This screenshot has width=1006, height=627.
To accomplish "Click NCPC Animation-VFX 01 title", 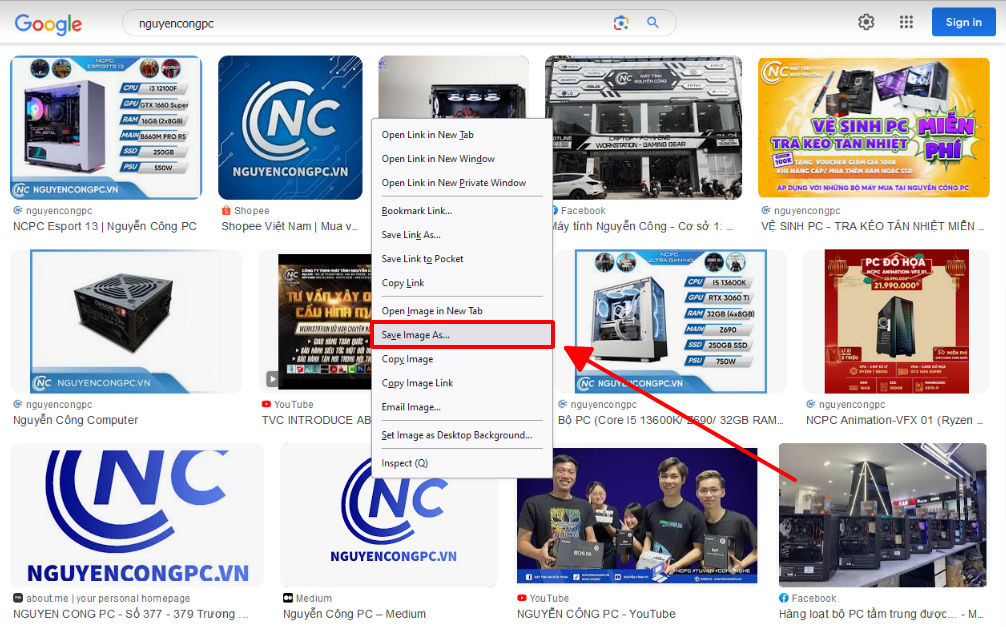I will pos(894,420).
